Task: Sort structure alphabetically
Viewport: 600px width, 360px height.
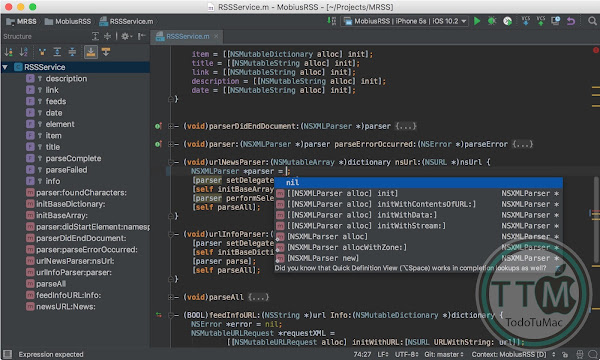Action: coord(23,52)
